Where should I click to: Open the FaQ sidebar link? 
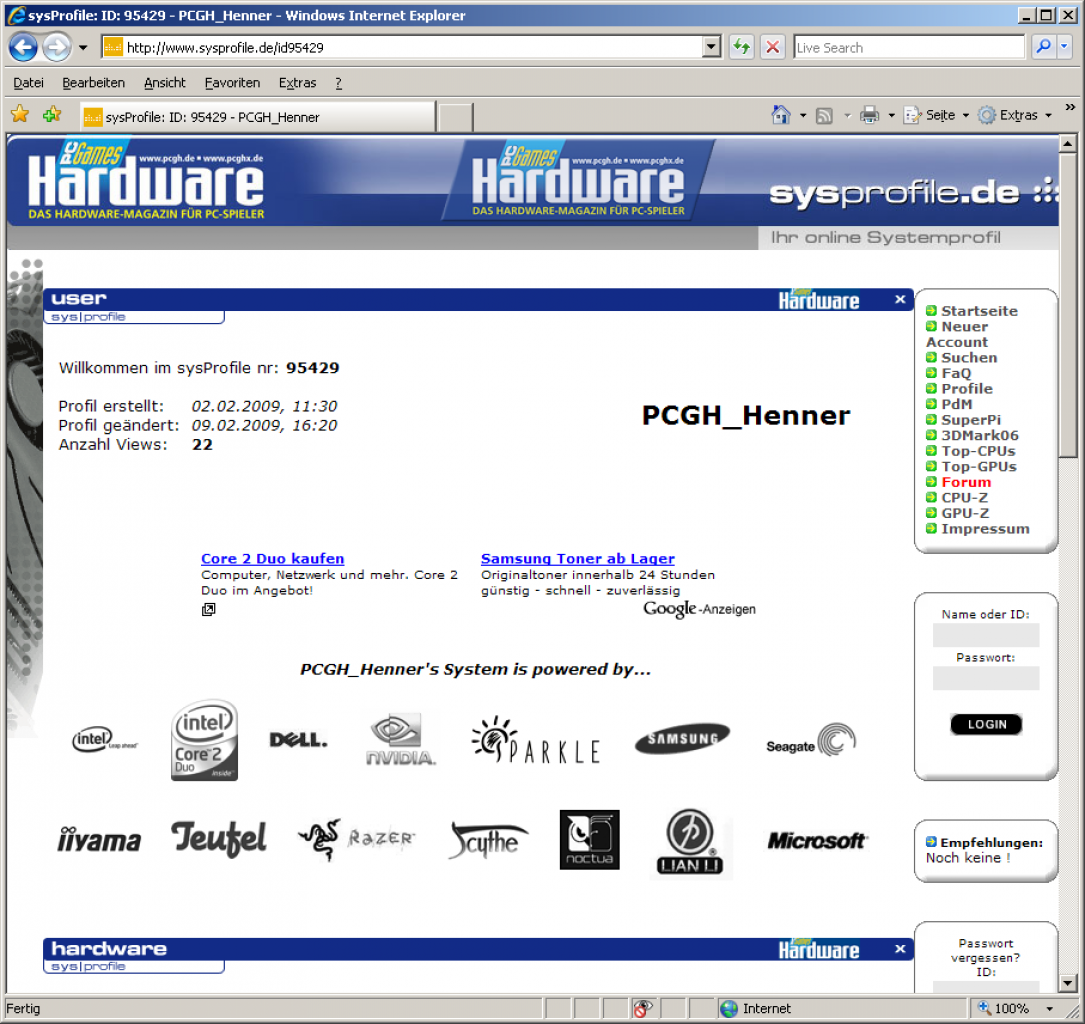click(956, 373)
